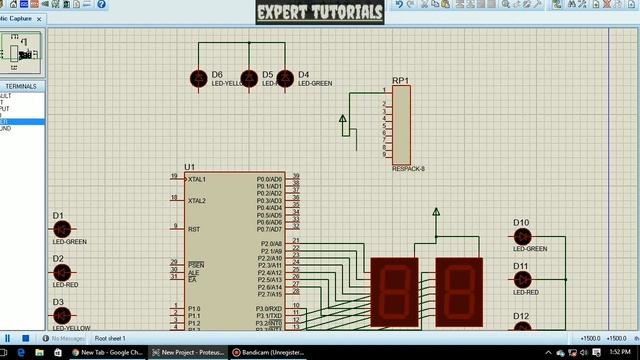Viewport: 640px width, 360px height.
Task: Open Pick Parts from Libraries magnifier icon
Action: tap(506, 4)
